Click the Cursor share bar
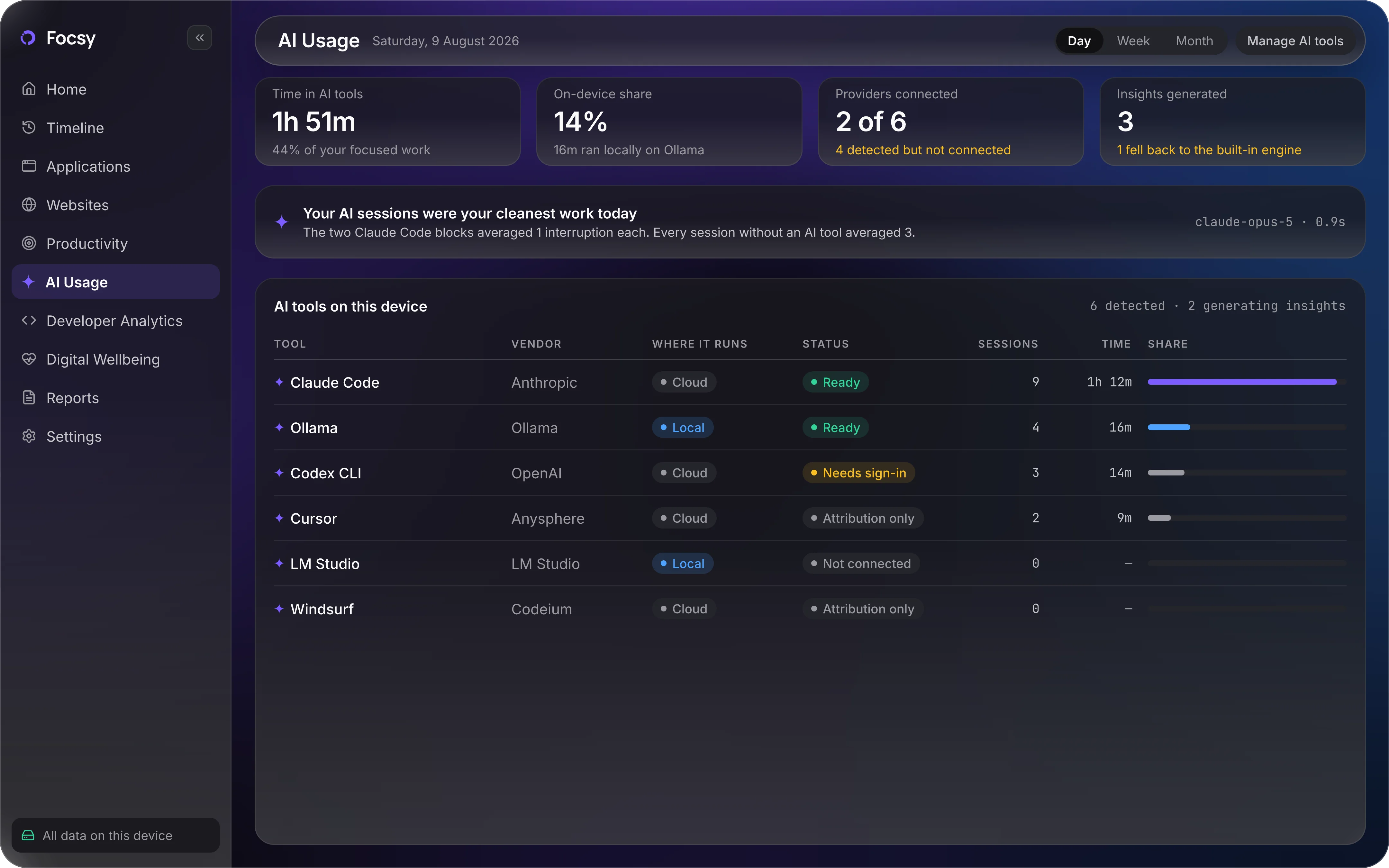 (1247, 518)
